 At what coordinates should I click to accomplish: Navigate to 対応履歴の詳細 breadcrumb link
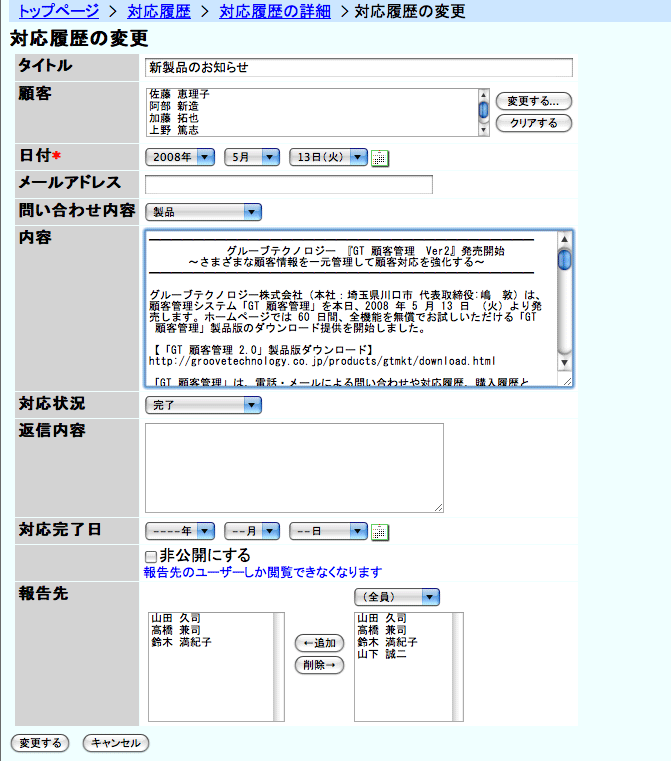(x=275, y=11)
